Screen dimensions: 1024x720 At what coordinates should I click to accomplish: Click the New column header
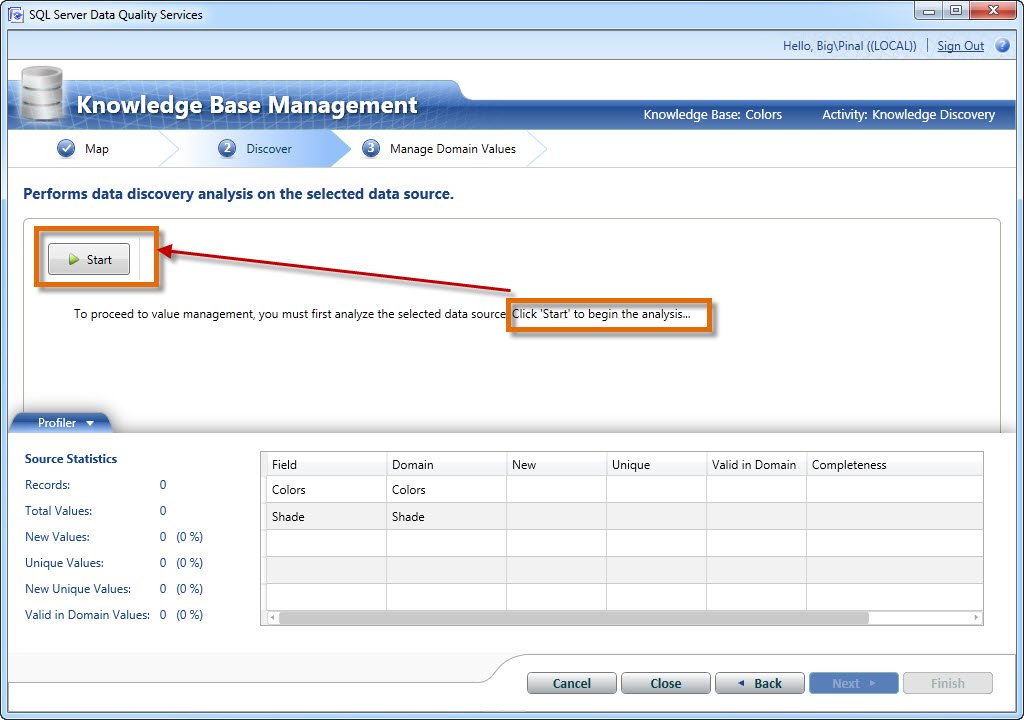tap(556, 465)
